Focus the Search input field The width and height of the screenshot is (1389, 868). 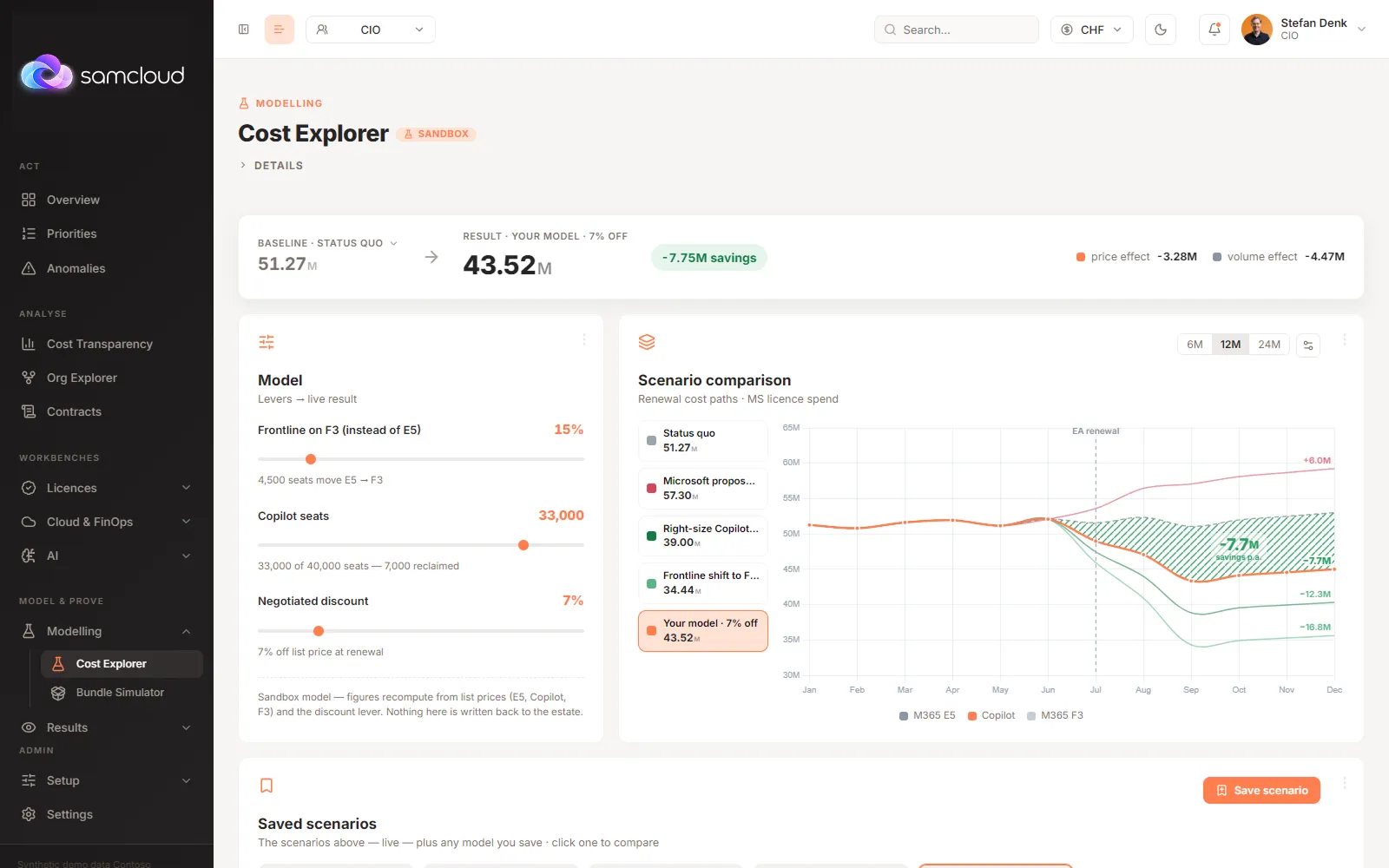pyautogui.click(x=957, y=30)
